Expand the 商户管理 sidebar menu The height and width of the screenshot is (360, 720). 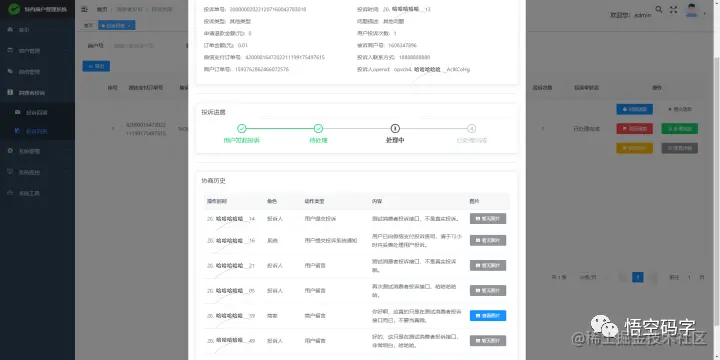[38, 51]
